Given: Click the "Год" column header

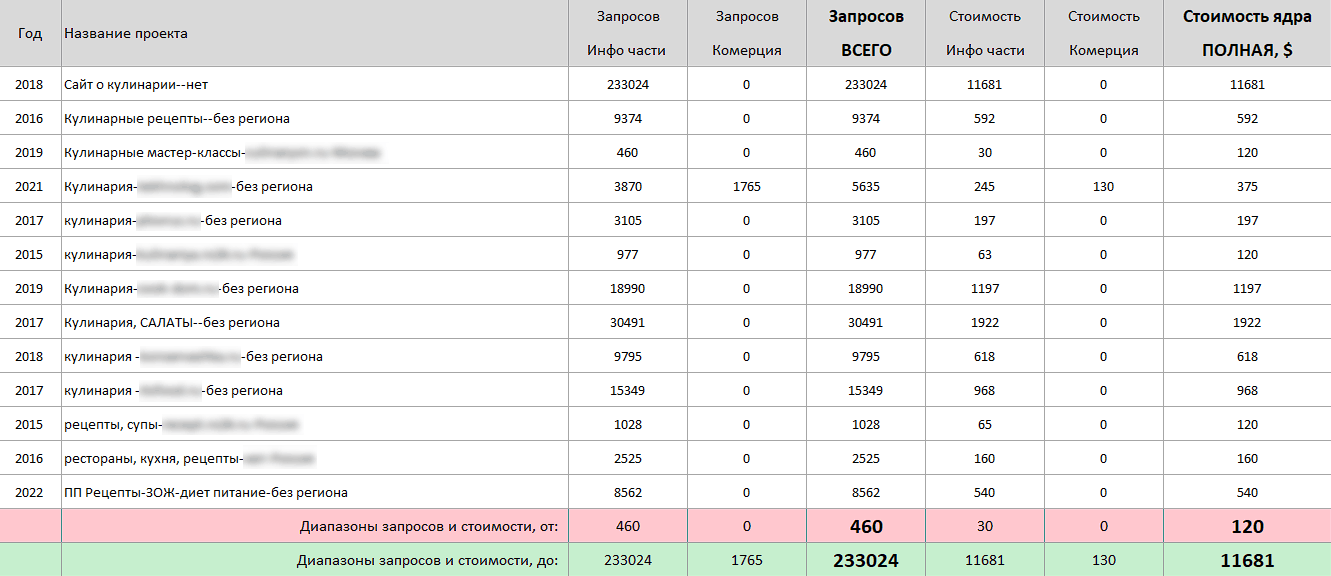Looking at the screenshot, I should click(x=30, y=33).
